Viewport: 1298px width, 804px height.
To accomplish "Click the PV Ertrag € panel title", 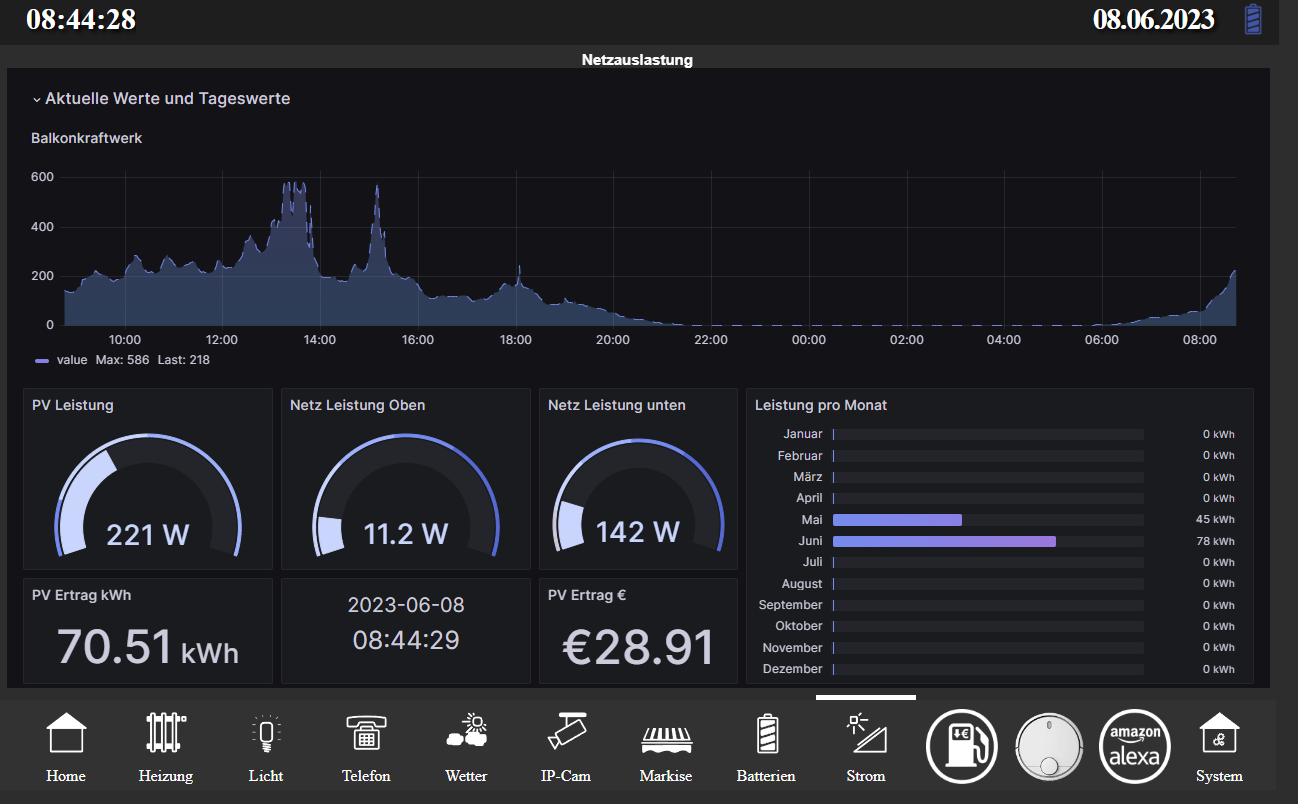I will tap(587, 595).
